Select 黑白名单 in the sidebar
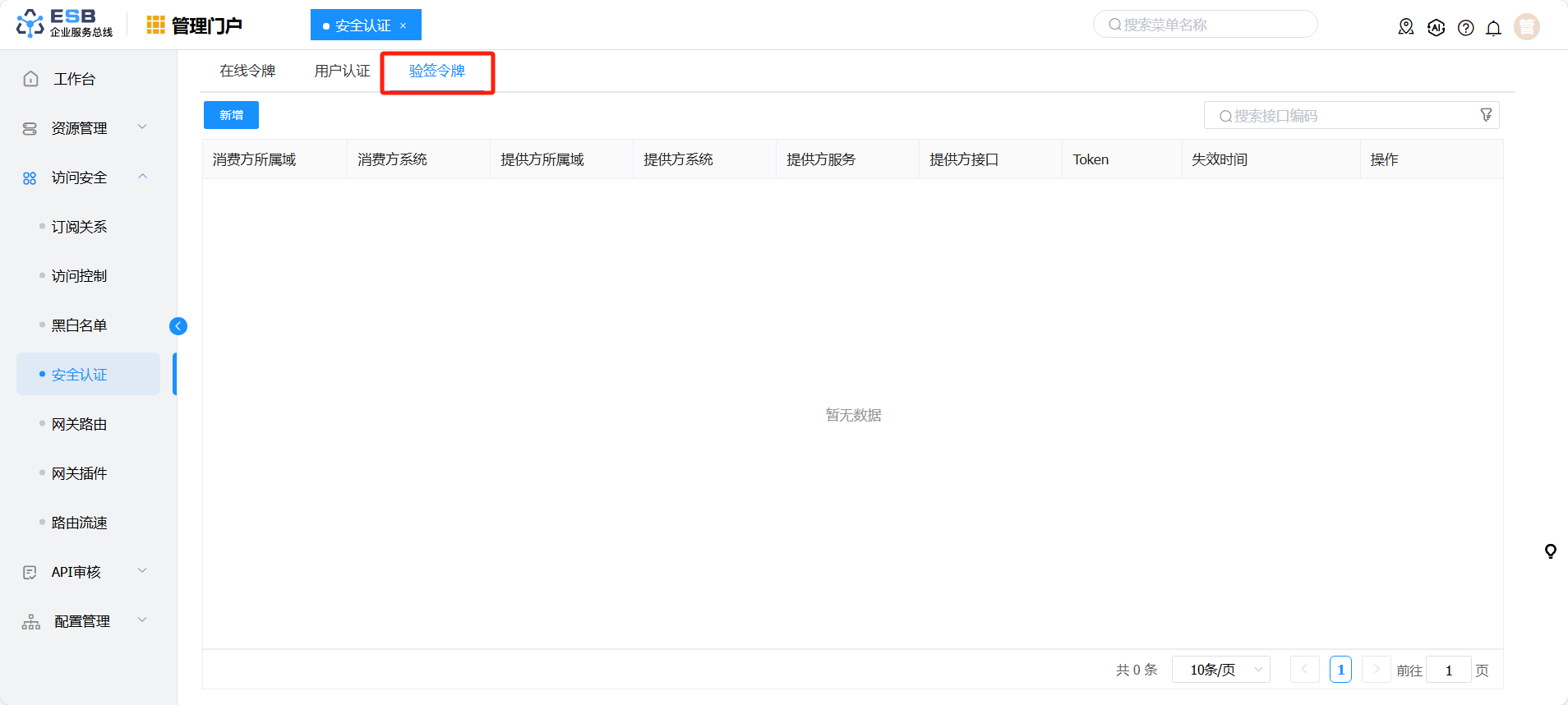 coord(80,325)
